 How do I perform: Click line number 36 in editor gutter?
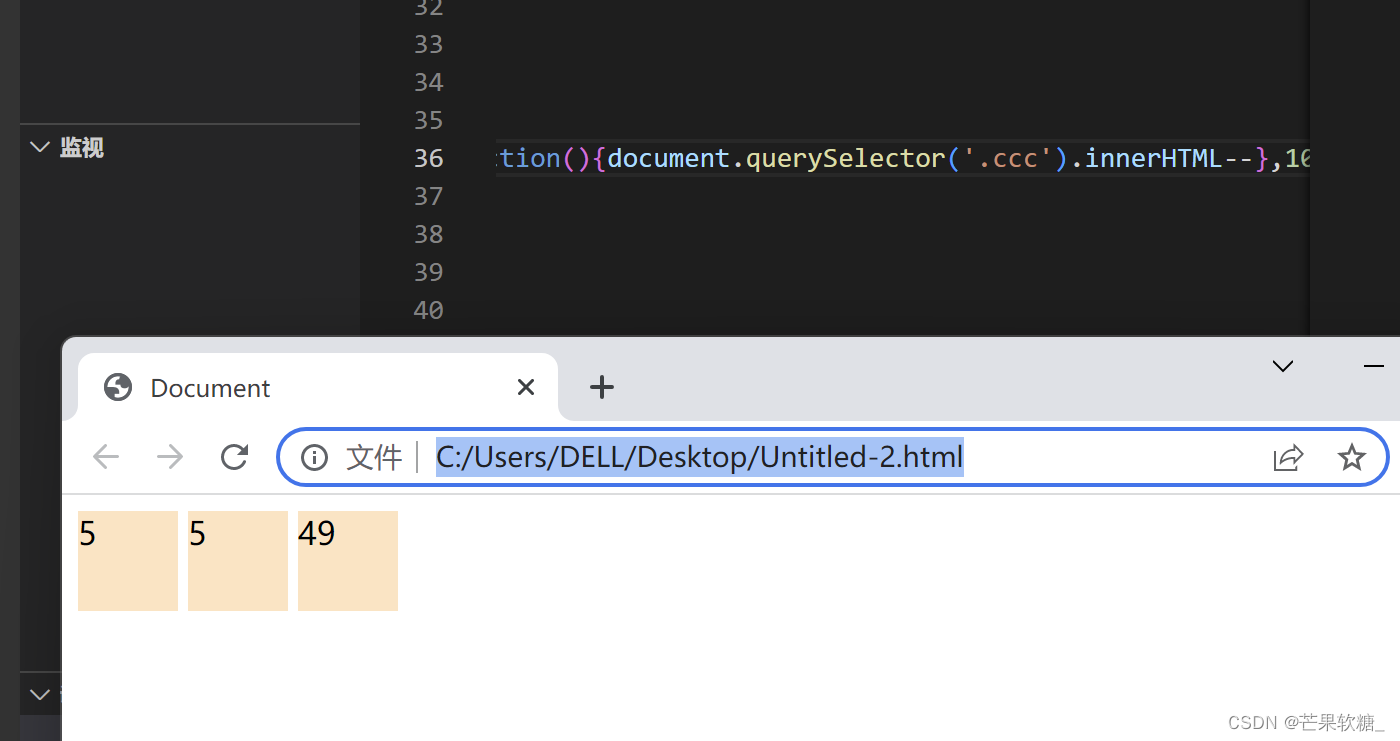[429, 158]
